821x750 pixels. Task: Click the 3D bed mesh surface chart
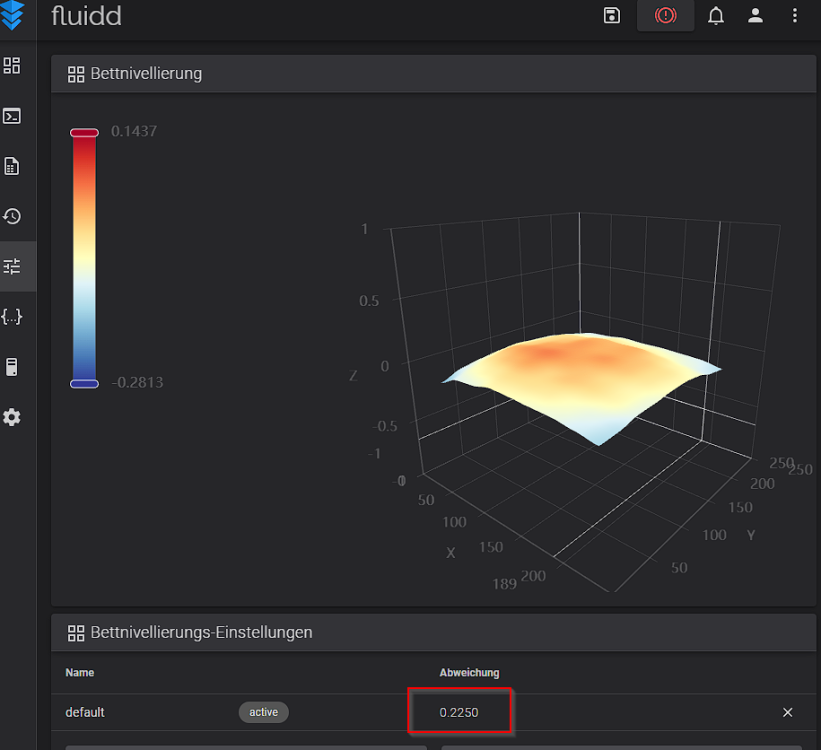coord(580,380)
